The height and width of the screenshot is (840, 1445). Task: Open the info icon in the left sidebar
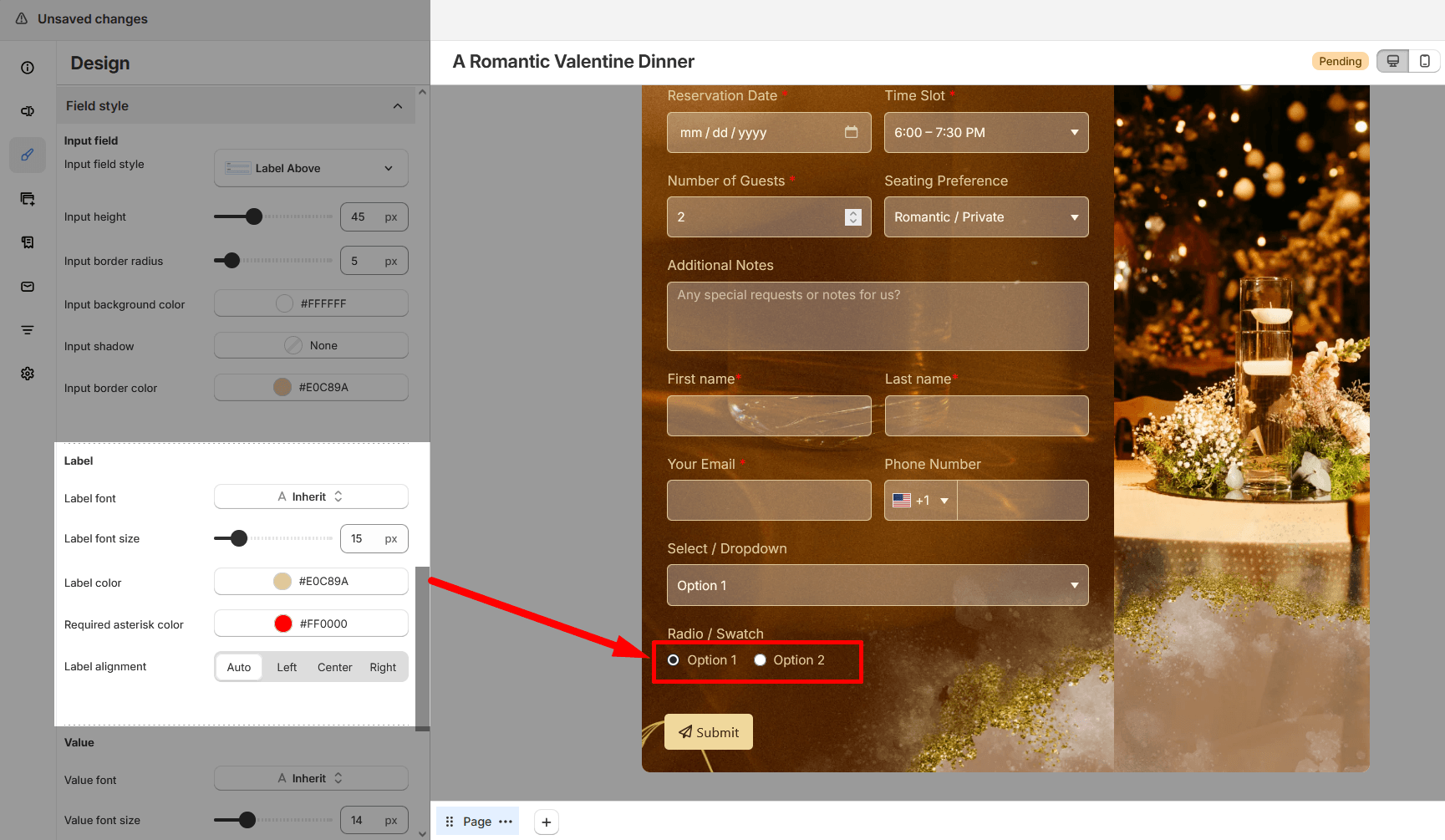28,68
